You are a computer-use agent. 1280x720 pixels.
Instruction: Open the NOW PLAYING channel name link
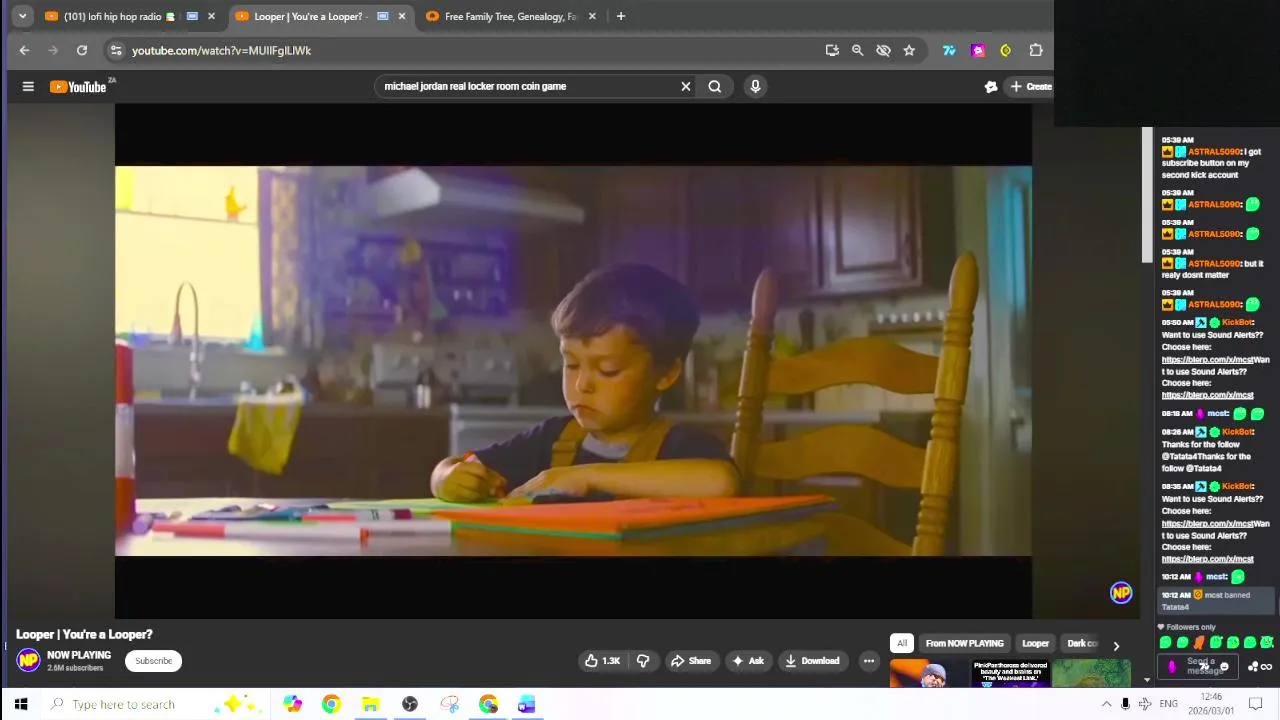(79, 655)
